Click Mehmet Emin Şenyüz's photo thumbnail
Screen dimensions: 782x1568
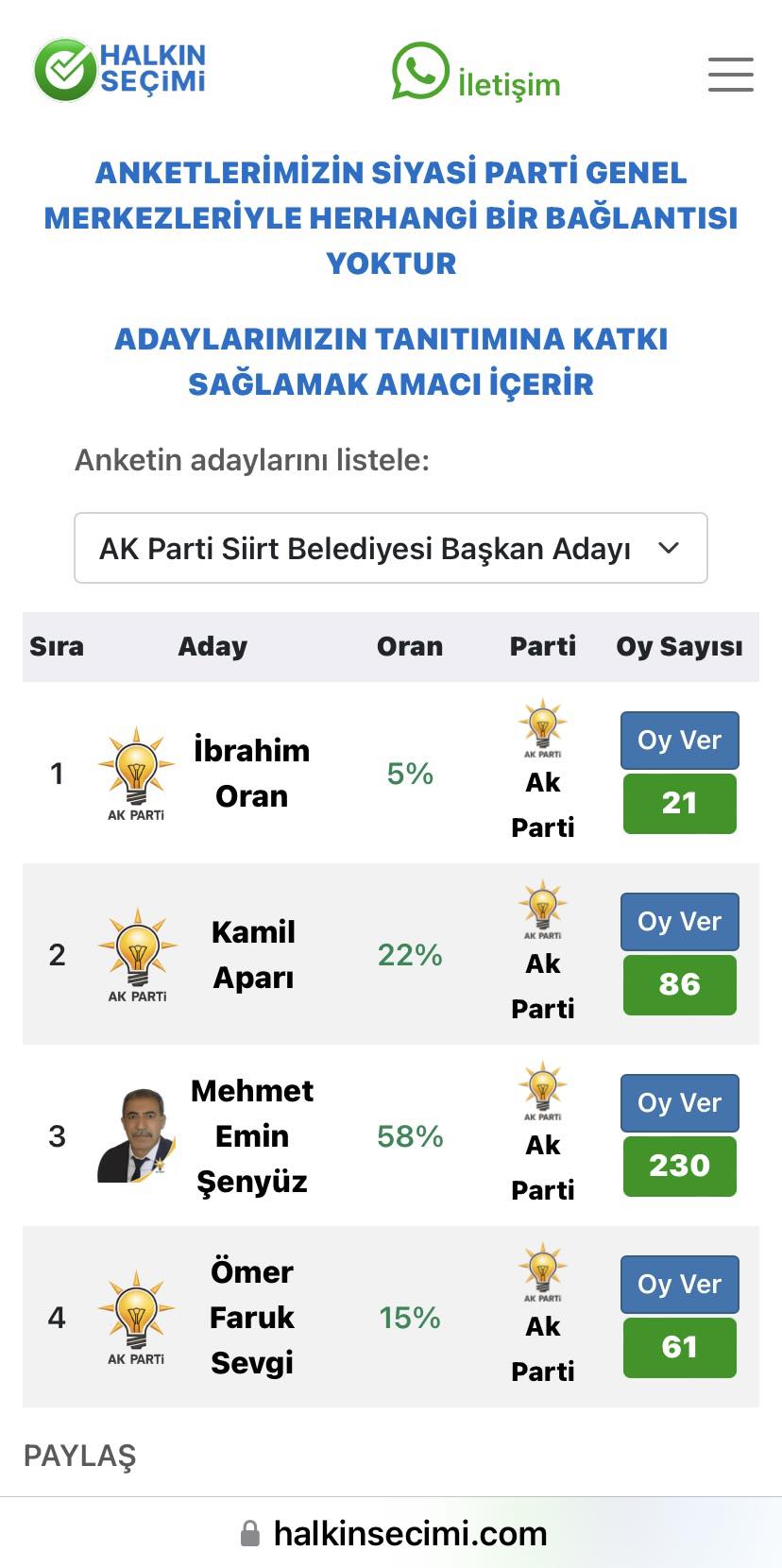click(136, 1135)
